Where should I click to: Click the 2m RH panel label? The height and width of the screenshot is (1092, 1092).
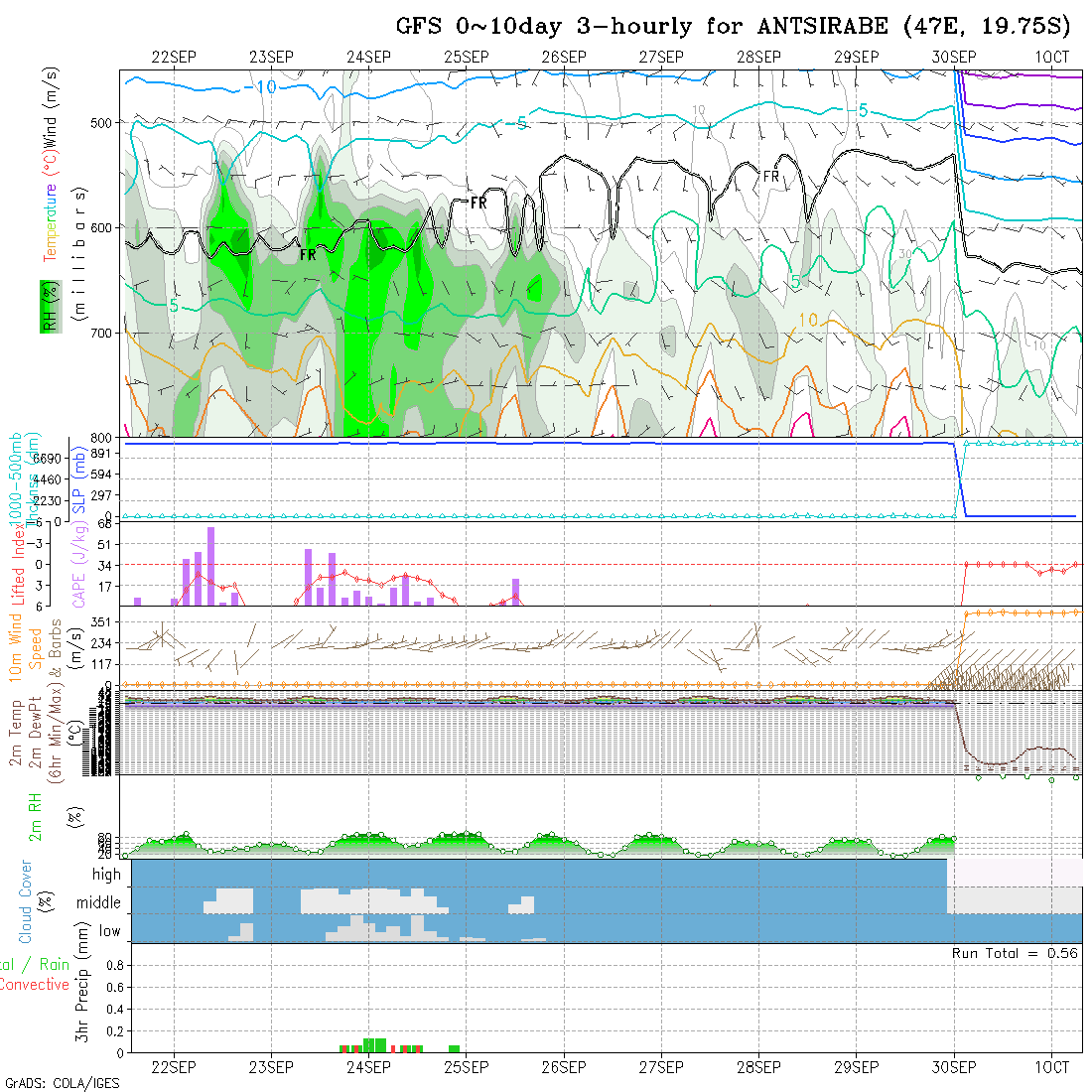click(35, 818)
